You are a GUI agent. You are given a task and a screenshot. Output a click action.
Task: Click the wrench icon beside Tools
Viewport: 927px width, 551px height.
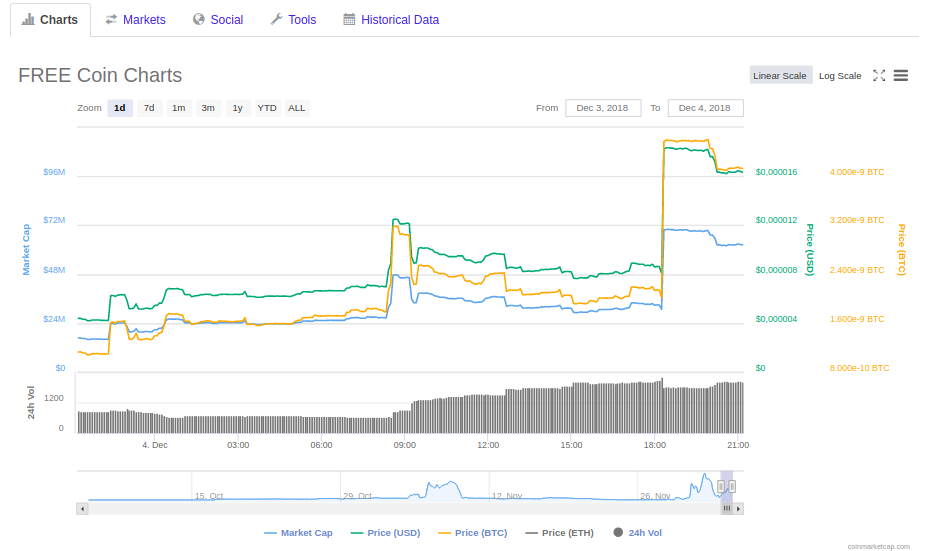click(276, 20)
